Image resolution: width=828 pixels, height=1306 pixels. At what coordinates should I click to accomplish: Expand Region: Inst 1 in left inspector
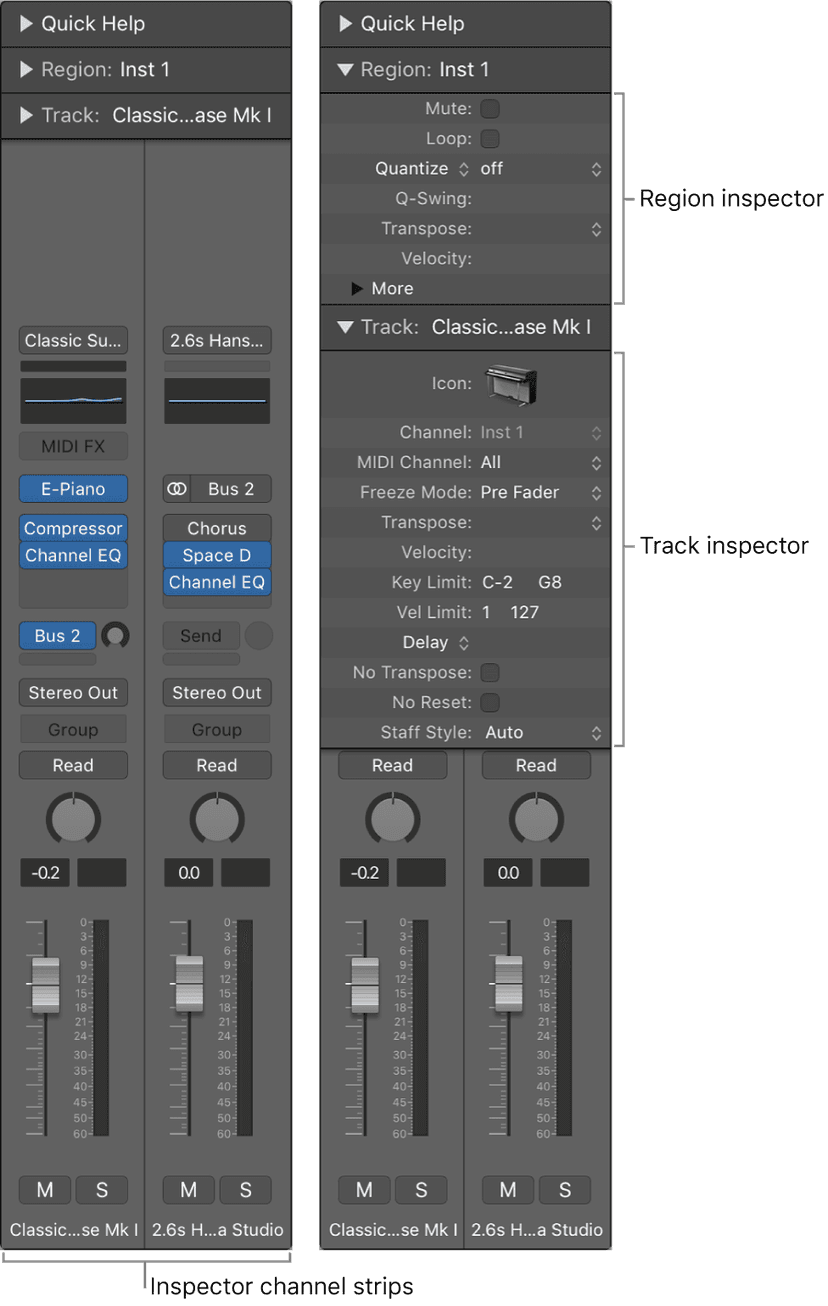27,70
